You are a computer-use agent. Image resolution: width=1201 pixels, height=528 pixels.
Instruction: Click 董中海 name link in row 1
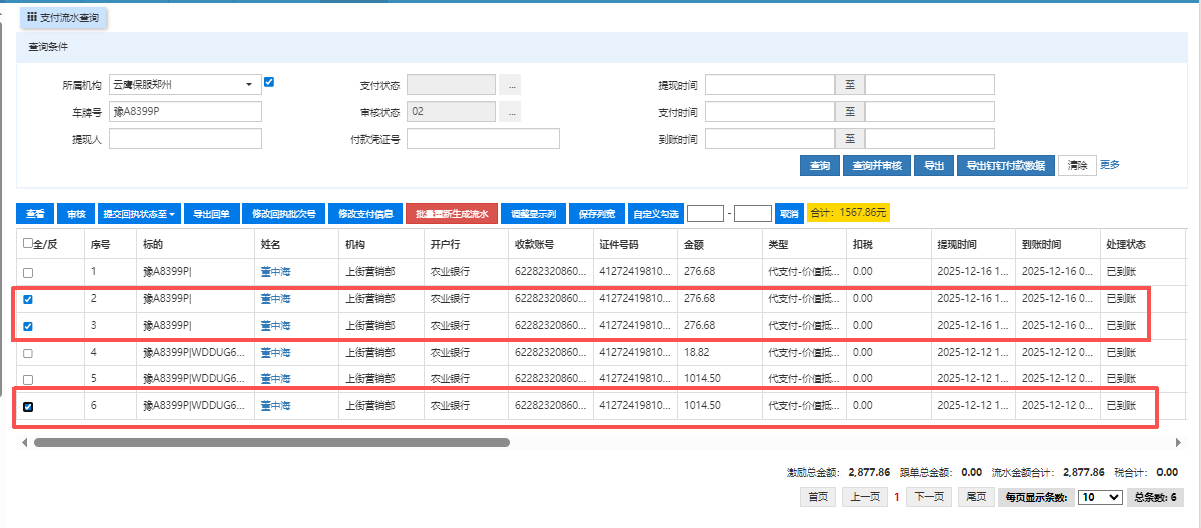pyautogui.click(x=275, y=272)
